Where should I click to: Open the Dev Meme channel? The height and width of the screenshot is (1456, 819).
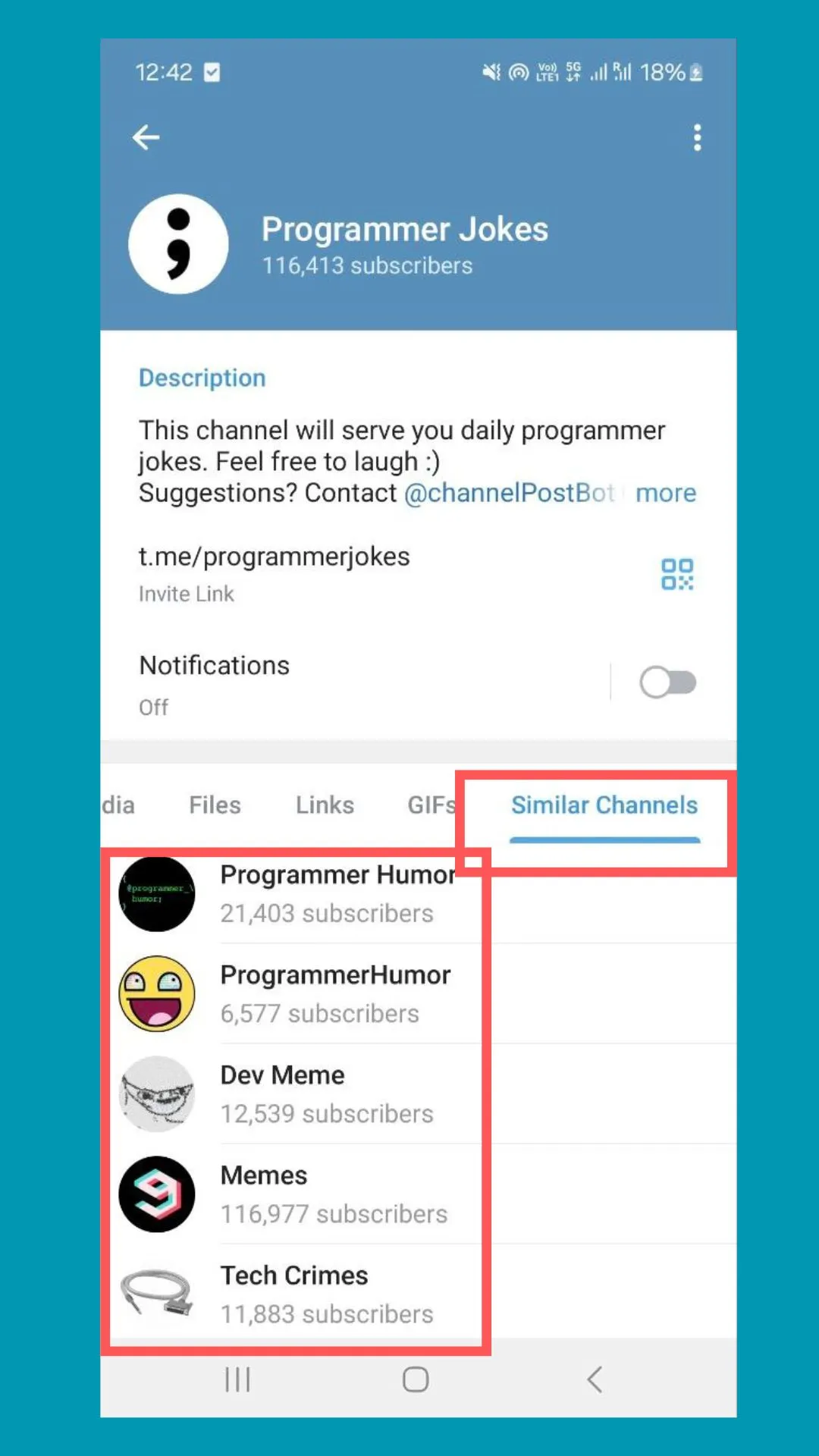[418, 1094]
